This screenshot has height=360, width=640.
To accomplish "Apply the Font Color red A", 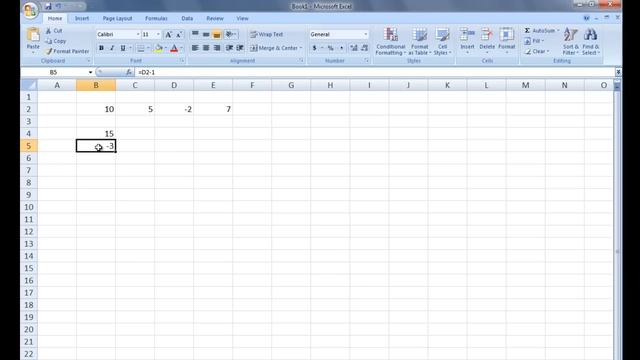I will (x=174, y=48).
